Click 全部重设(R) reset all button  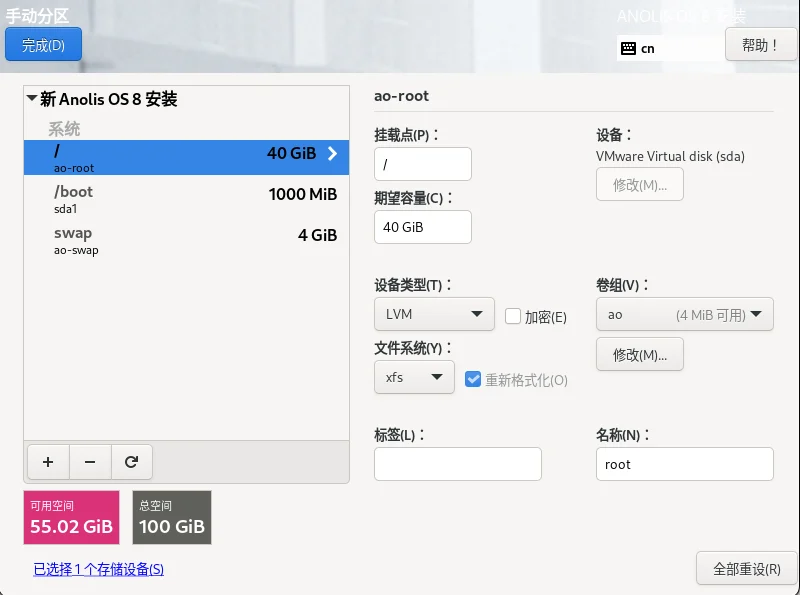coord(746,568)
